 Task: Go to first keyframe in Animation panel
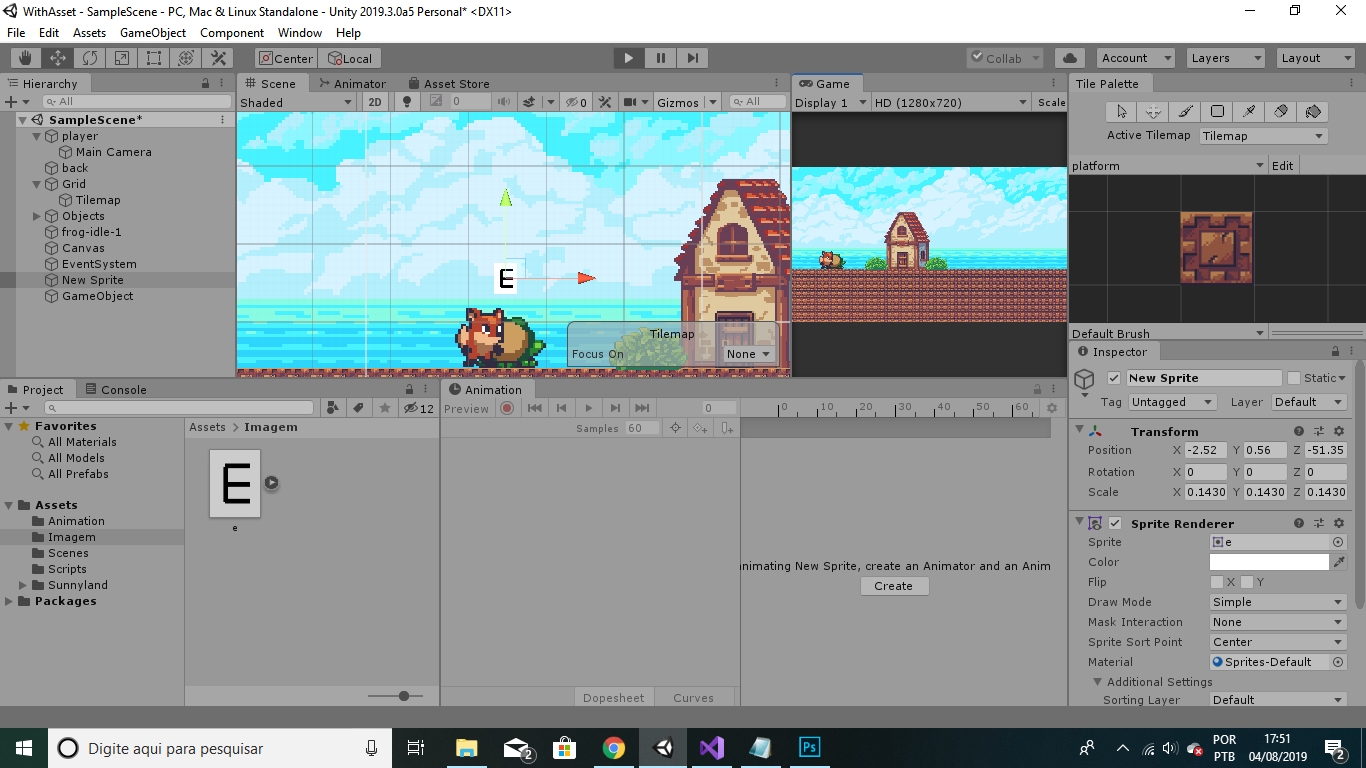535,408
